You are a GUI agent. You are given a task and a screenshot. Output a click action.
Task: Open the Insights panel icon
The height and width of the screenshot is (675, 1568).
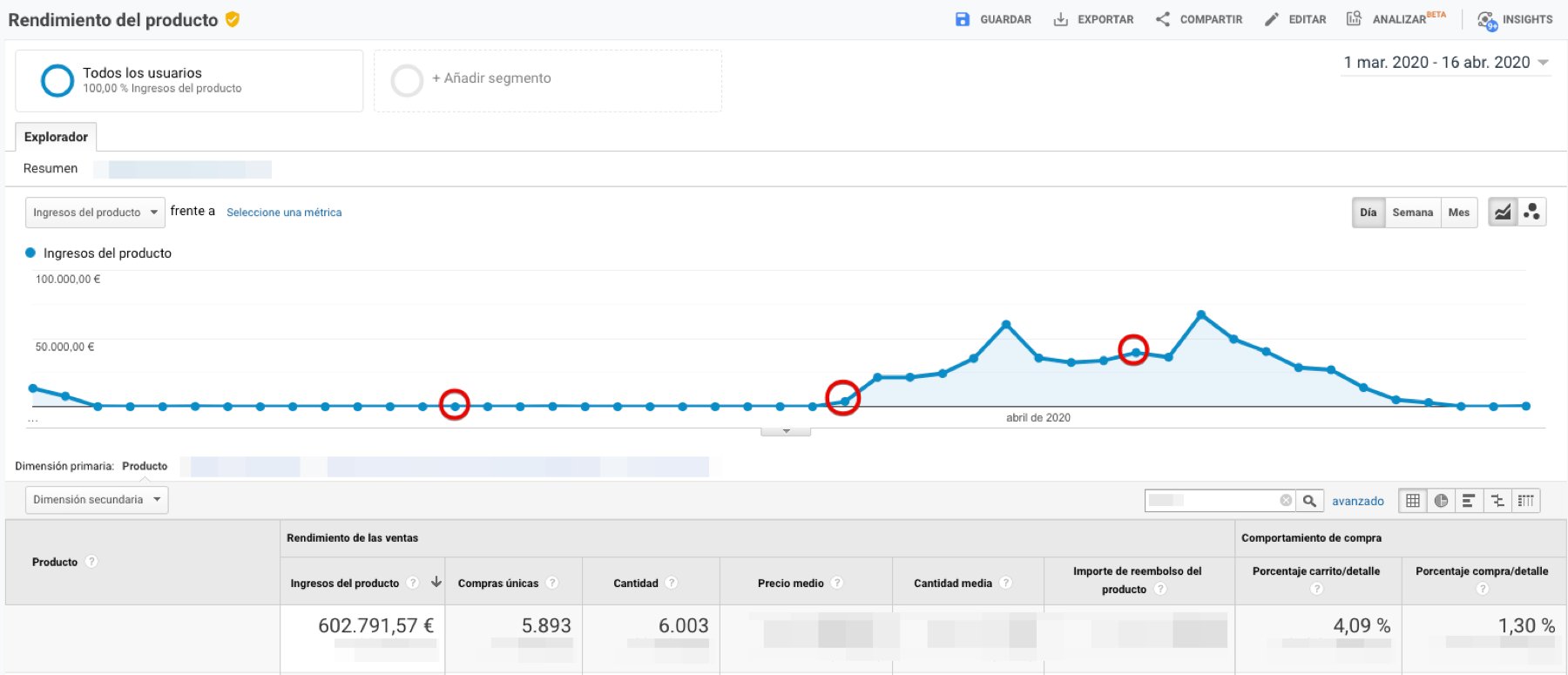[1487, 20]
